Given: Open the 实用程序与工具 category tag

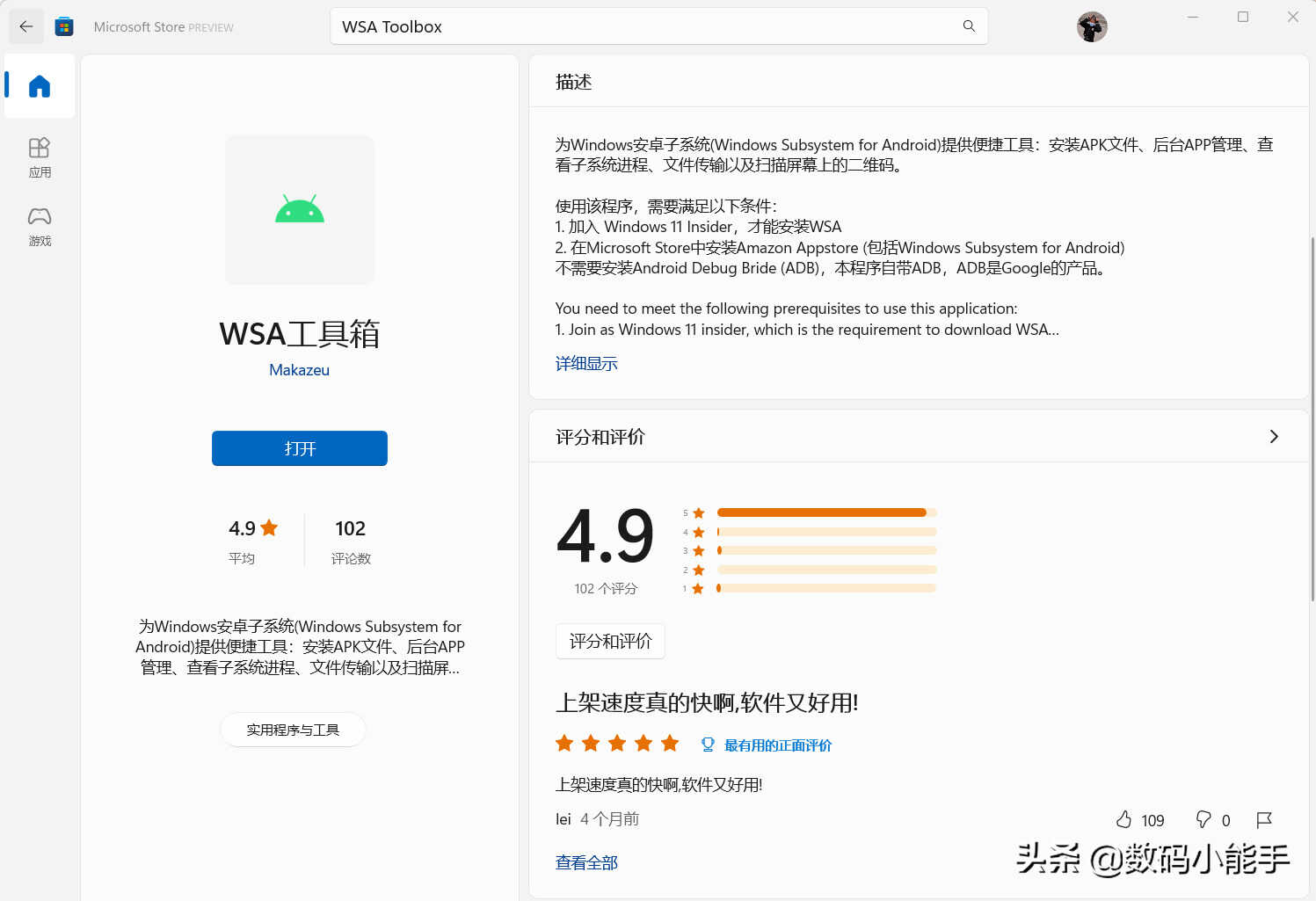Looking at the screenshot, I should 293,730.
